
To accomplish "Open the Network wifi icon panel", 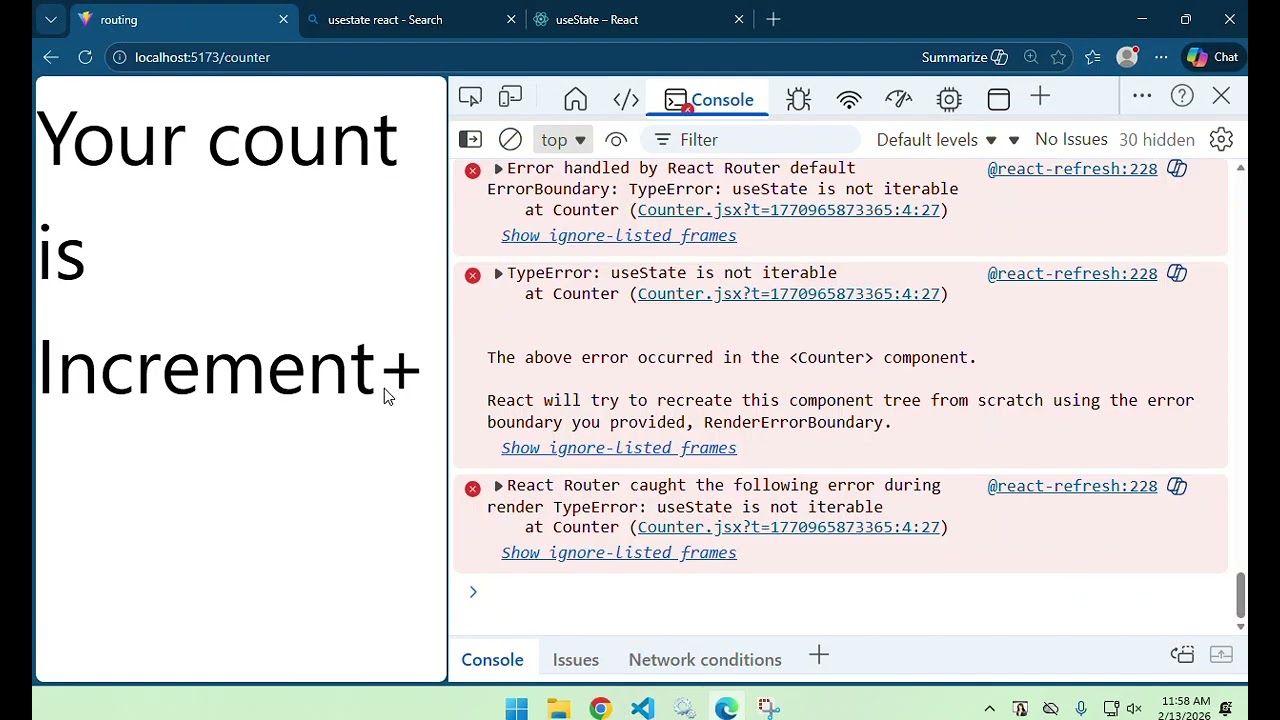I will [849, 98].
